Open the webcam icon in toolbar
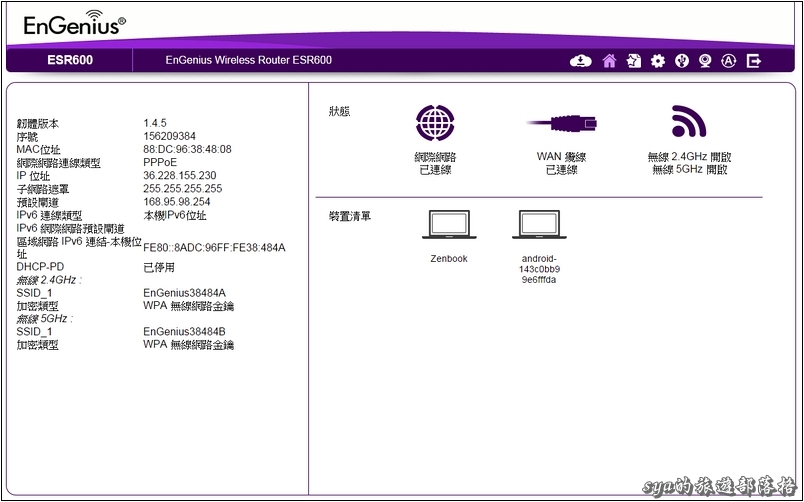The width and height of the screenshot is (804, 502). [705, 61]
